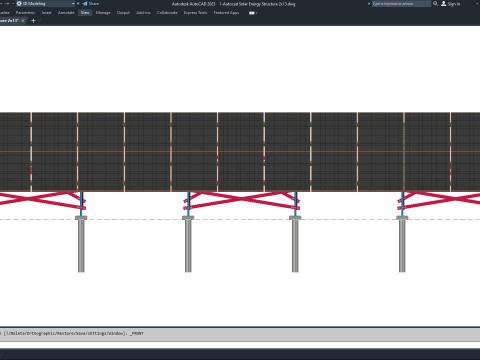Viewport: 480px width, 360px height.
Task: Click the redo arrow in quick access toolbar
Action: click(x=7, y=4)
